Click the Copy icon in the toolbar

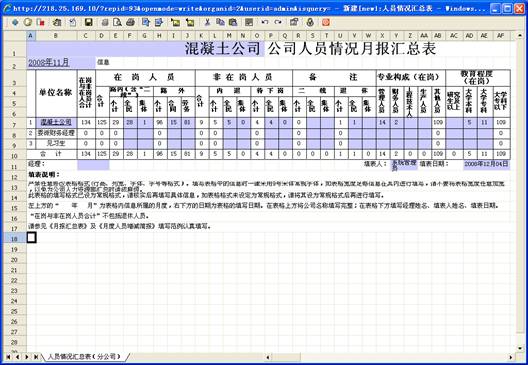point(220,23)
